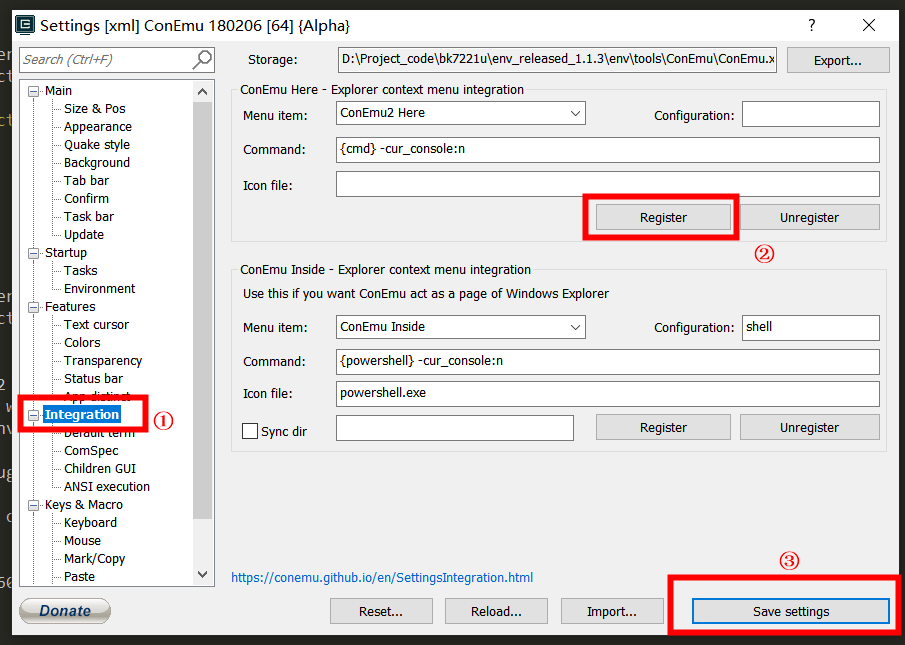Image resolution: width=905 pixels, height=645 pixels.
Task: Enable the Sync dir checkbox
Action: coord(250,431)
